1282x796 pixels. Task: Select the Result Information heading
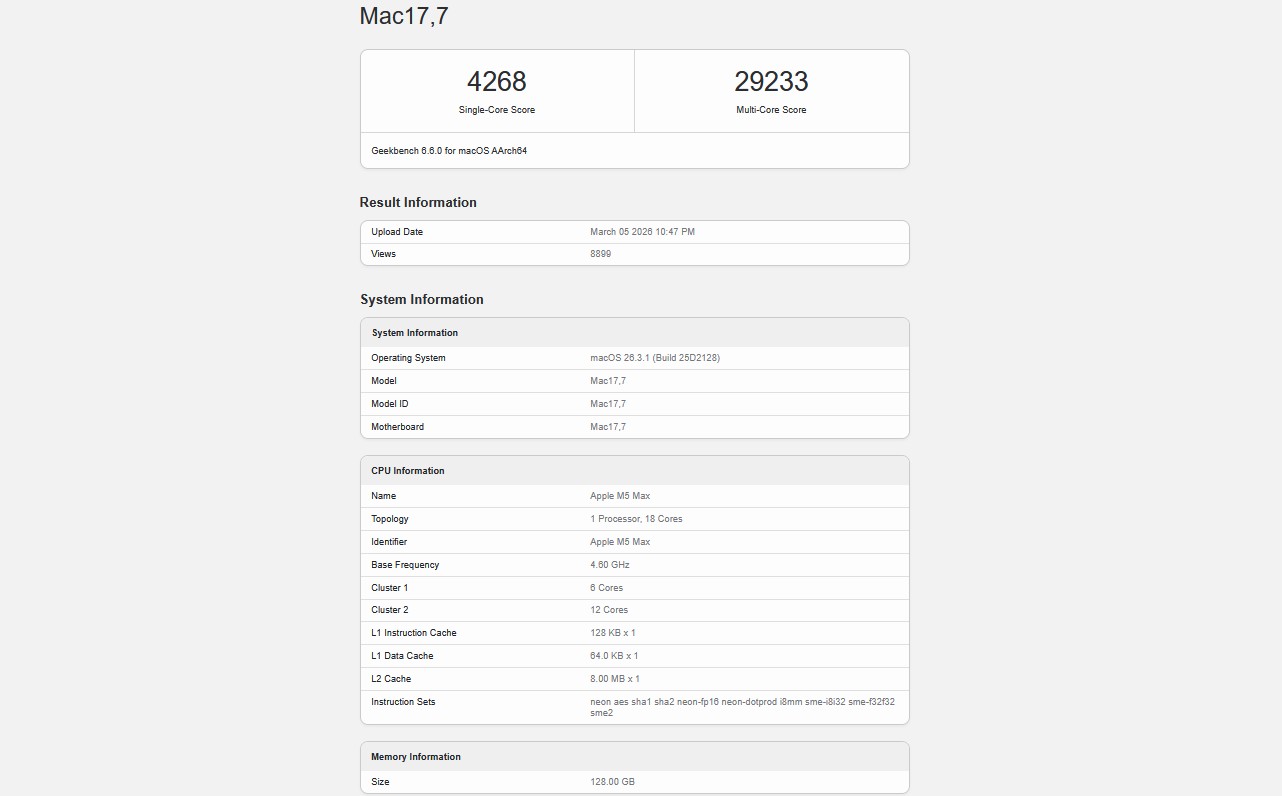point(417,202)
